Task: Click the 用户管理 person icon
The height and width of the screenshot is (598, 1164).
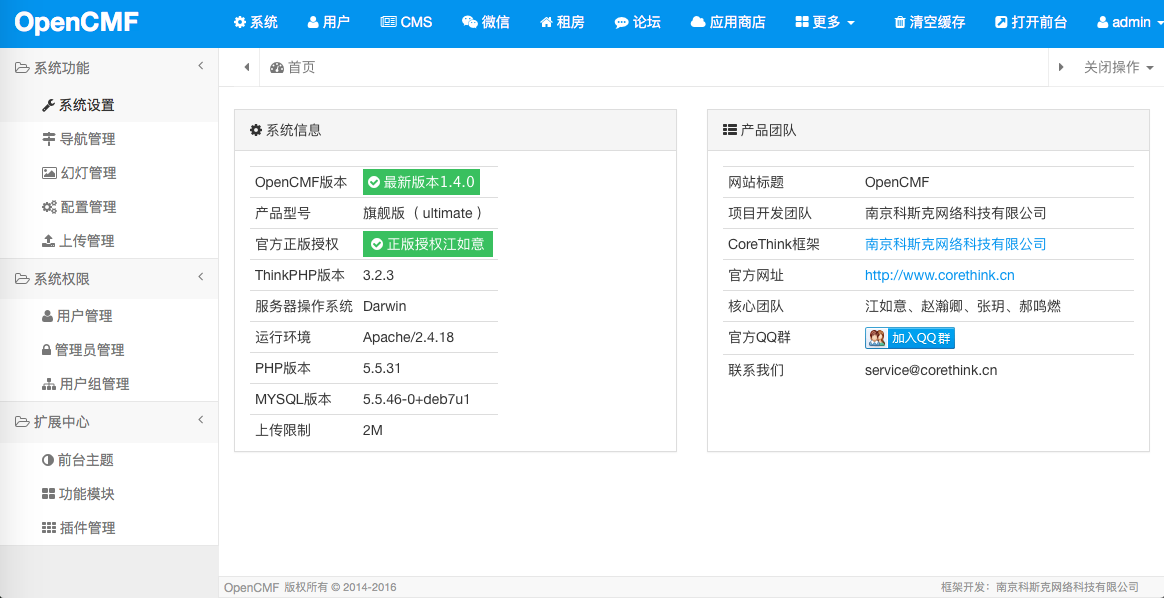Action: pos(47,317)
